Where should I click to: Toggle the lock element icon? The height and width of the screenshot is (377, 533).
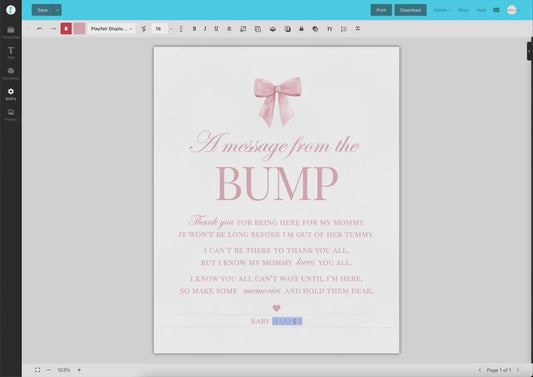pos(301,29)
